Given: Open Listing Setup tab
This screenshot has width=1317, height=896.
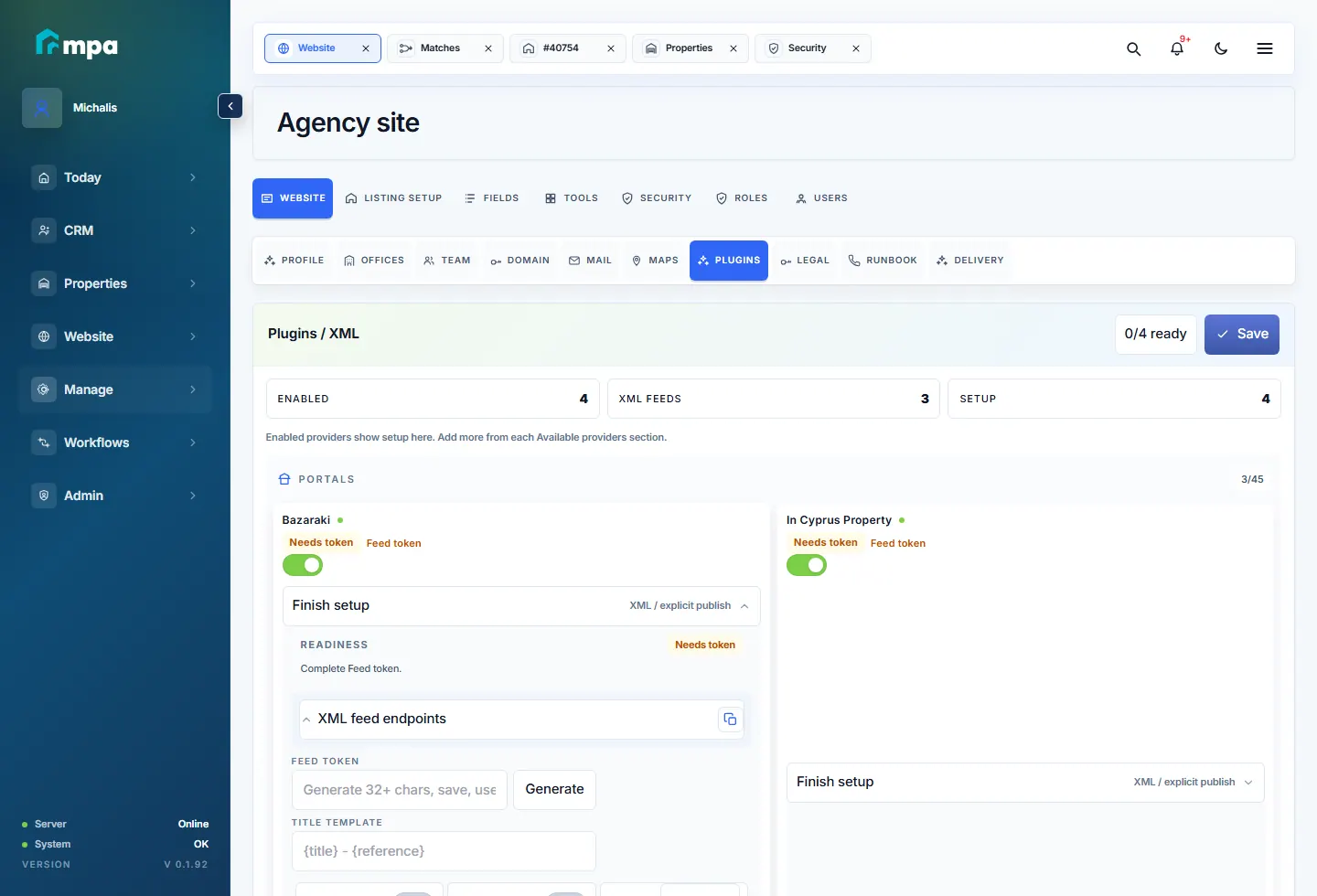Looking at the screenshot, I should (x=393, y=198).
